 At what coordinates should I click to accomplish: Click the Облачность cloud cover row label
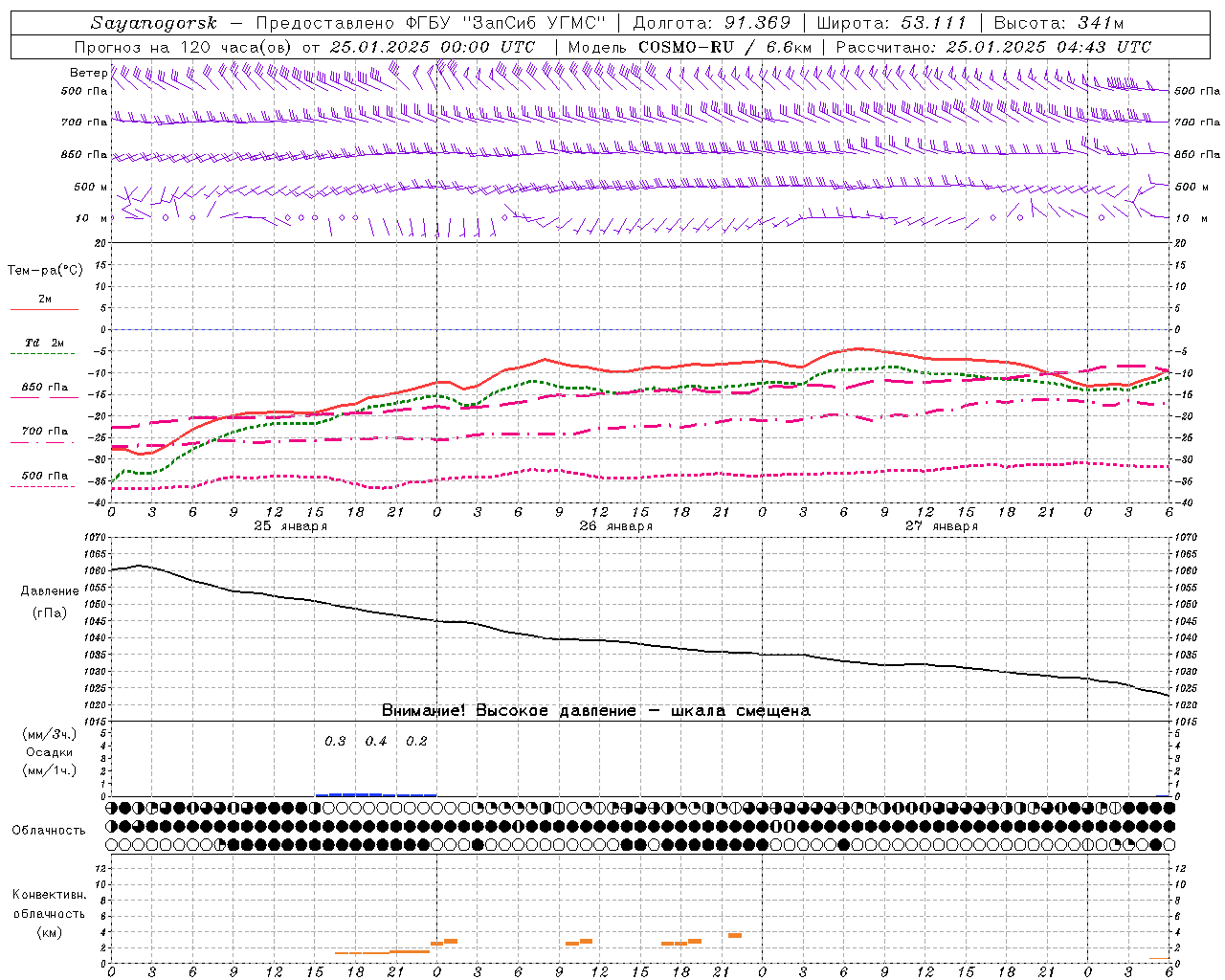coord(49,831)
